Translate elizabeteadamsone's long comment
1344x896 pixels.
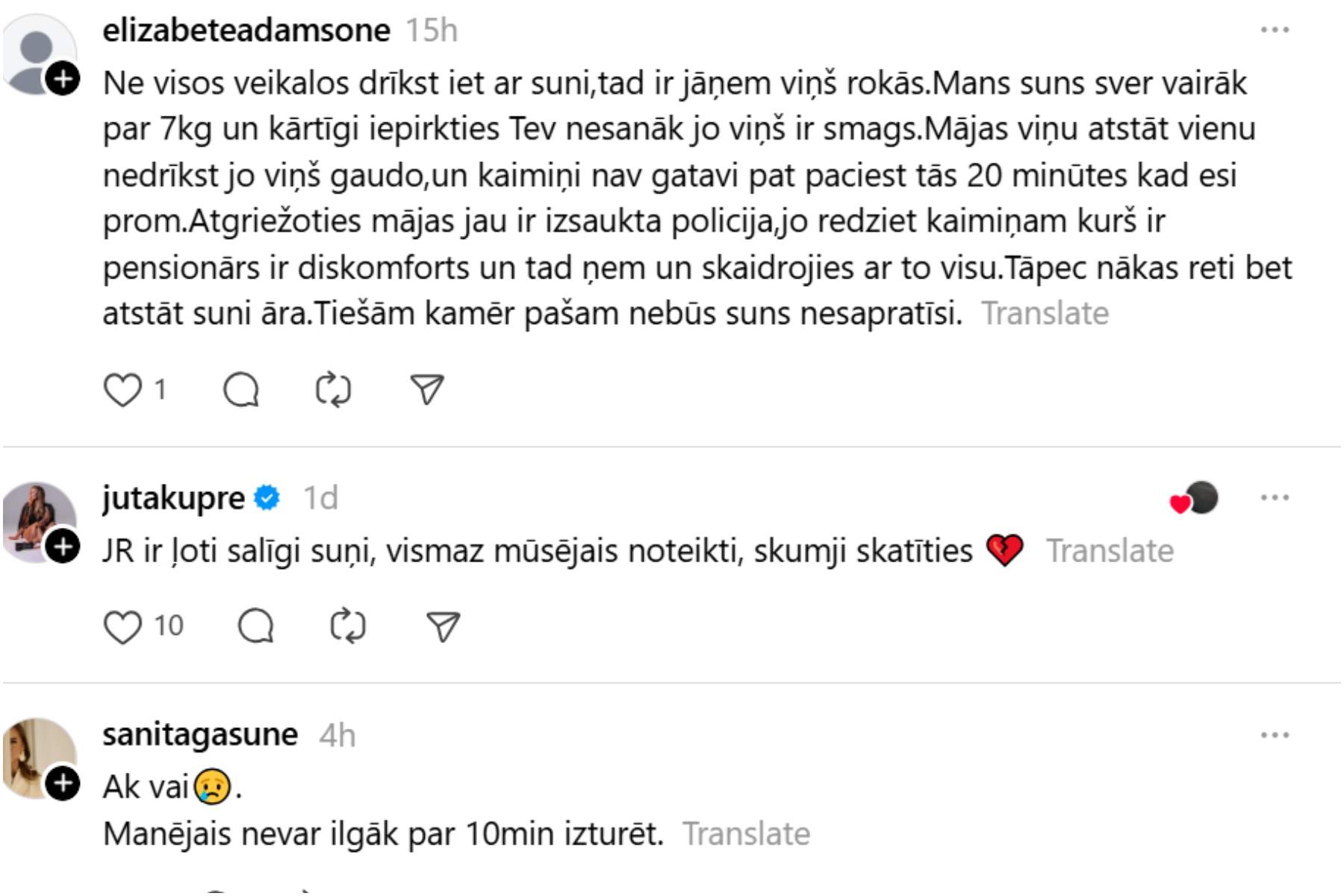pos(1045,314)
